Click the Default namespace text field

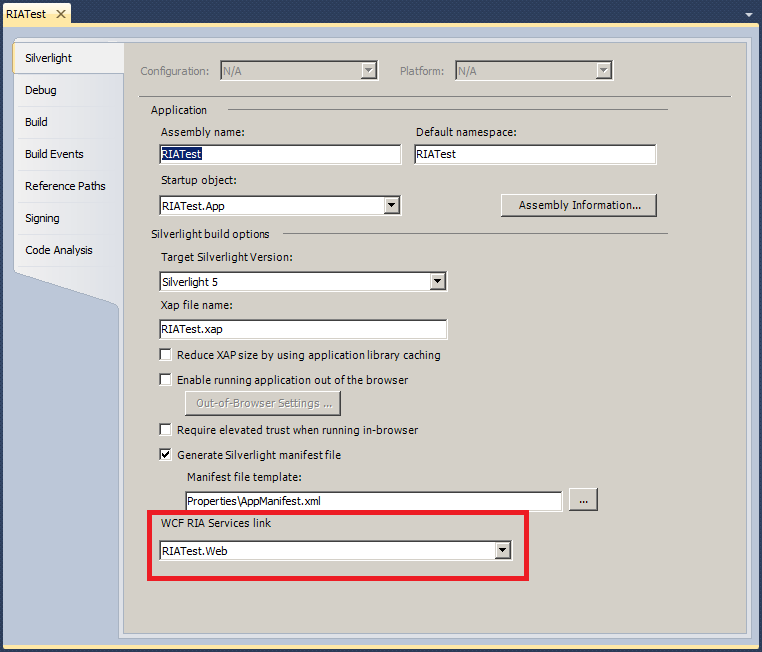[534, 154]
